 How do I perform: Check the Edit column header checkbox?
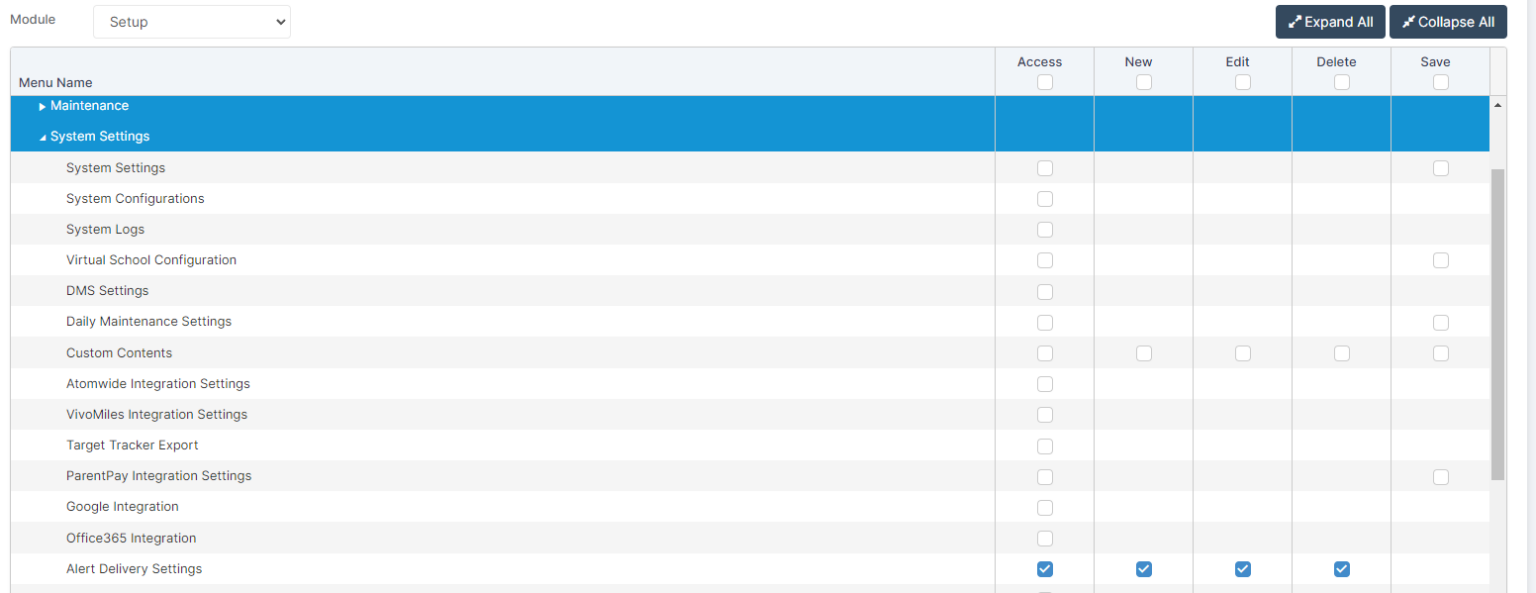1242,82
